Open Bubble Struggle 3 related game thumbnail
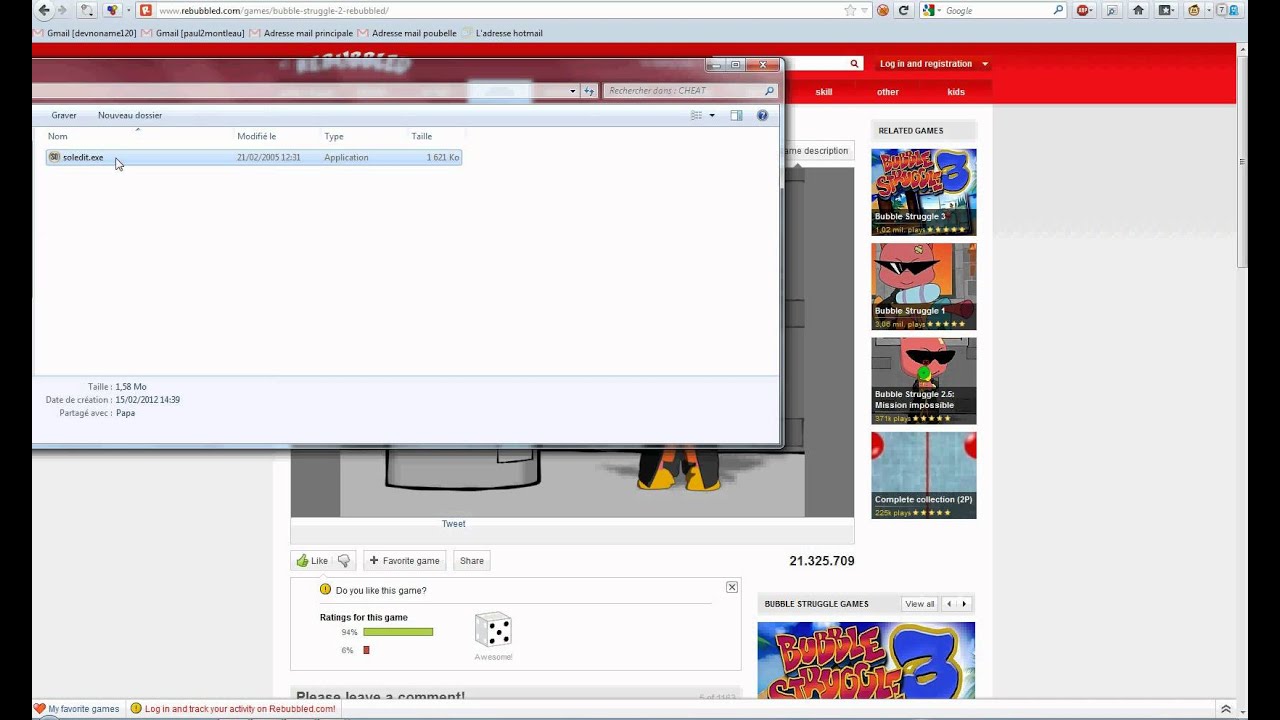1280x720 pixels. coord(924,192)
